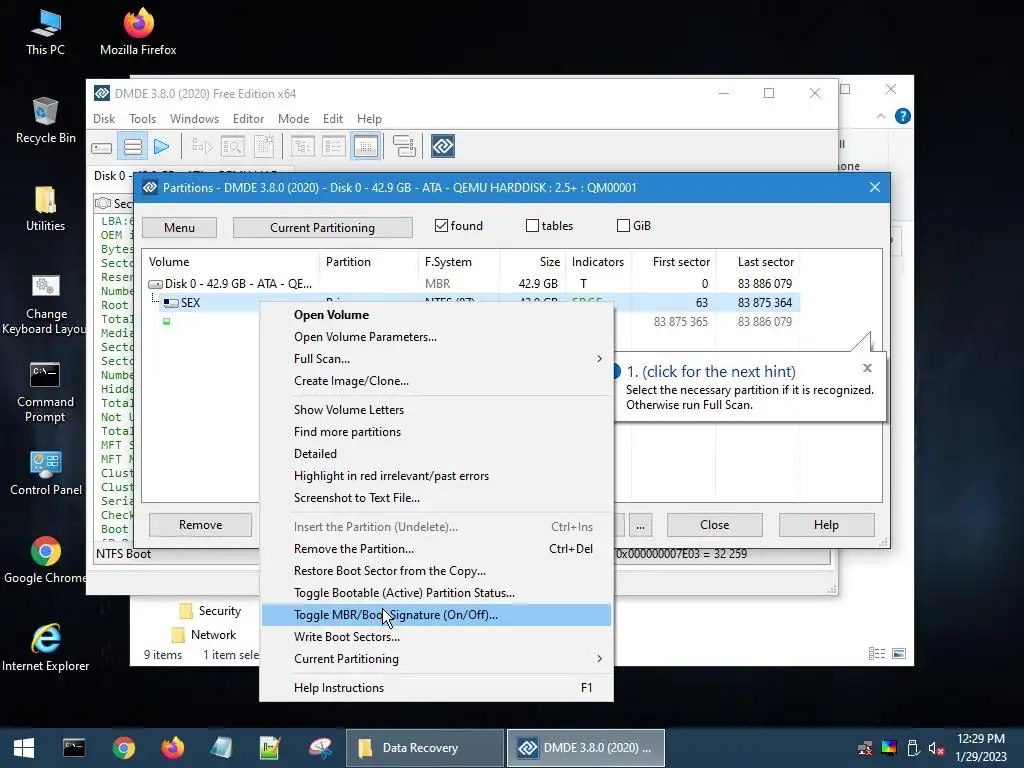Select Toggle MBR/Boot Signature (On/Off)...
1024x768 pixels.
point(436,615)
